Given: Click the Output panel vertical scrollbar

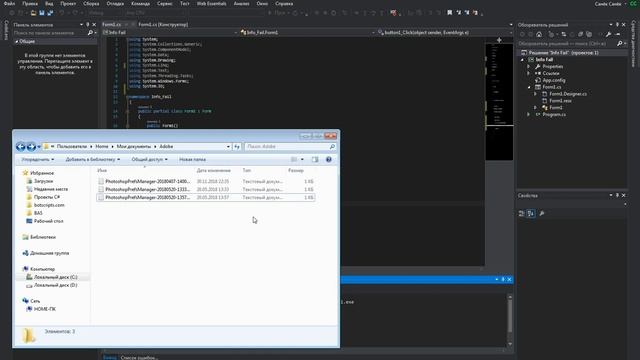Looking at the screenshot, I should tap(509, 320).
